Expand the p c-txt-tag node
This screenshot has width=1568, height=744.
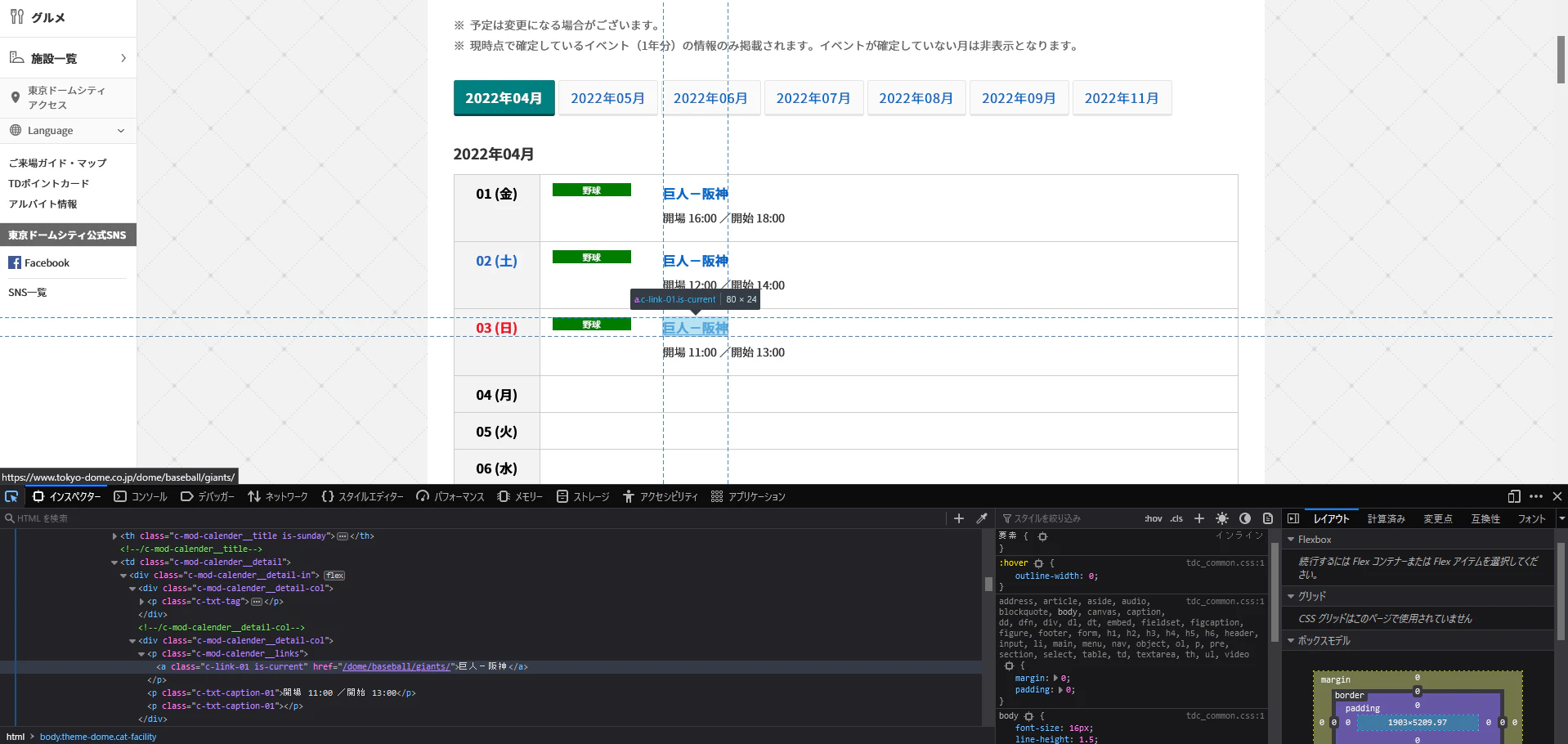coord(141,602)
